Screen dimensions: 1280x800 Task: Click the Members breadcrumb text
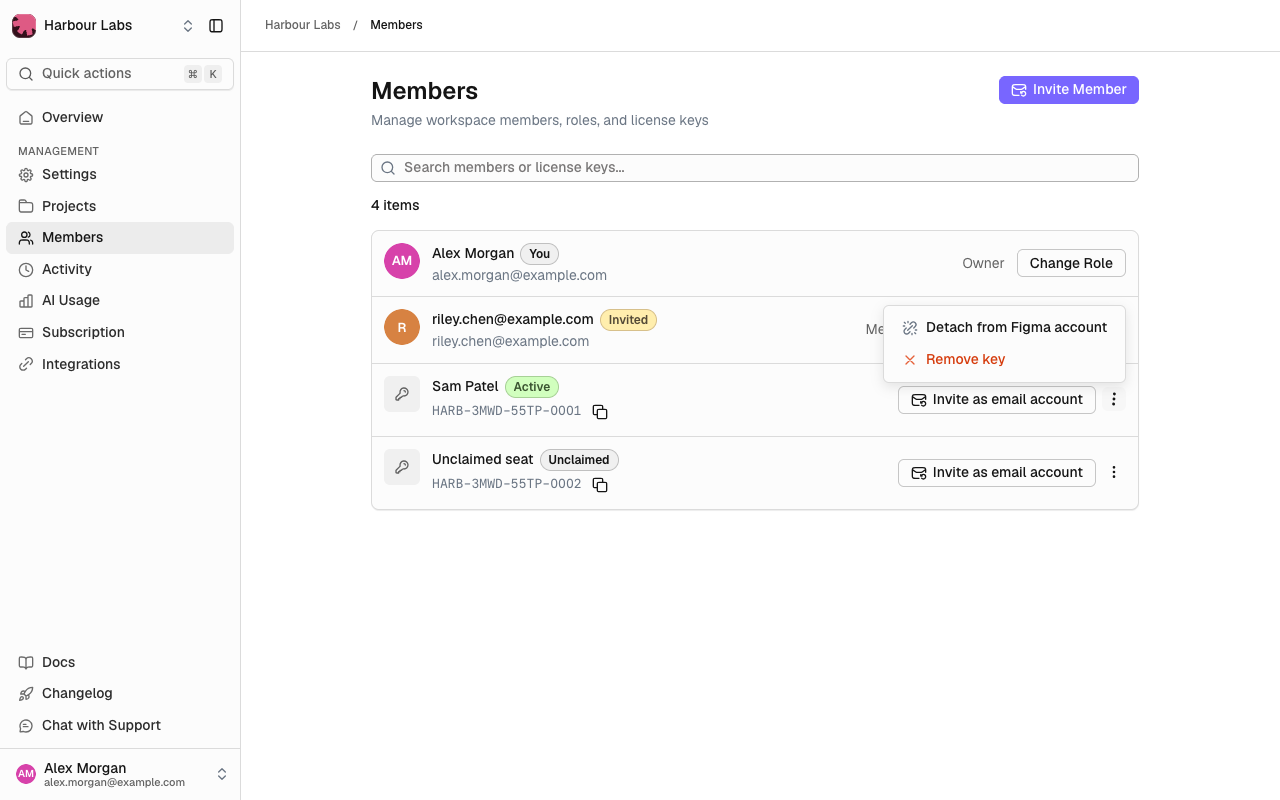coord(396,25)
